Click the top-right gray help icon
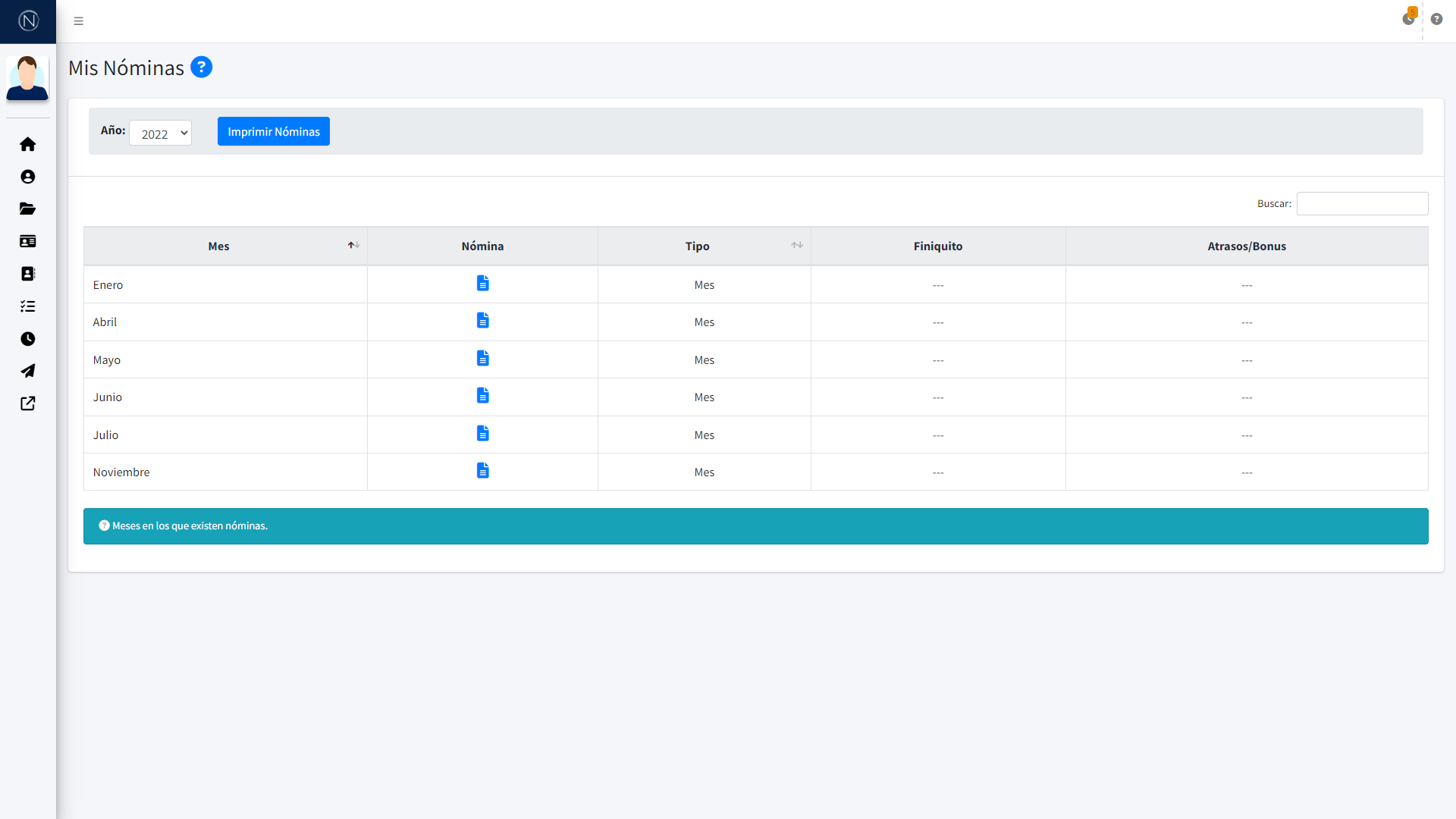 point(1436,20)
